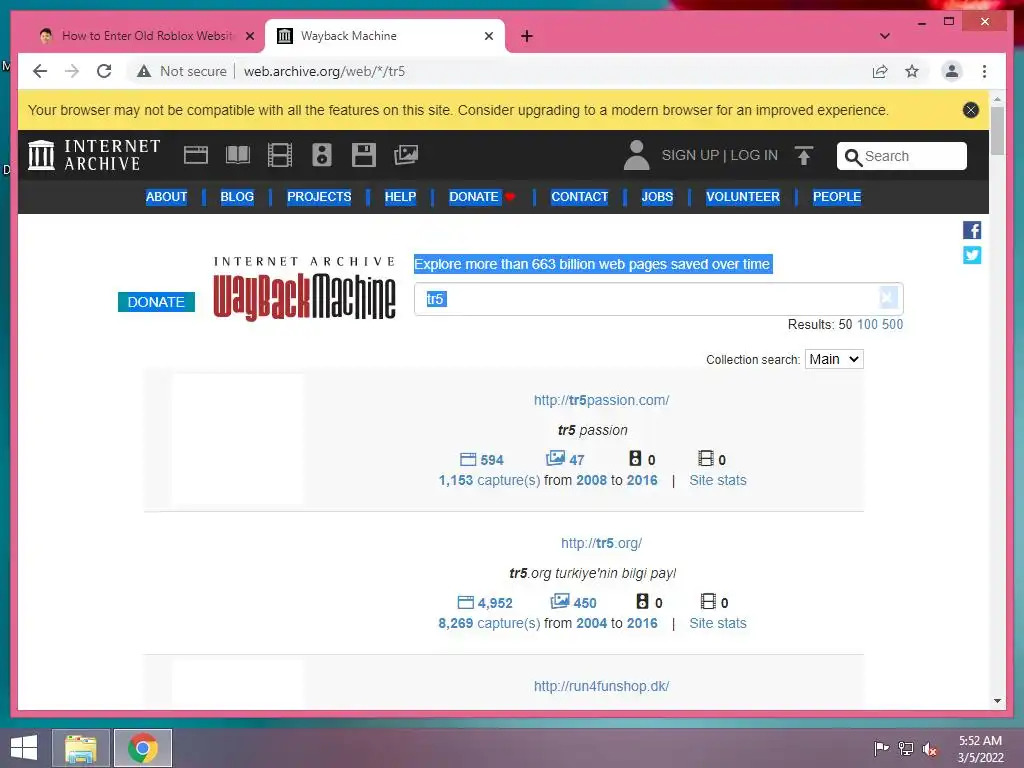
Task: Open Chrome tab search chevron
Action: click(x=884, y=36)
